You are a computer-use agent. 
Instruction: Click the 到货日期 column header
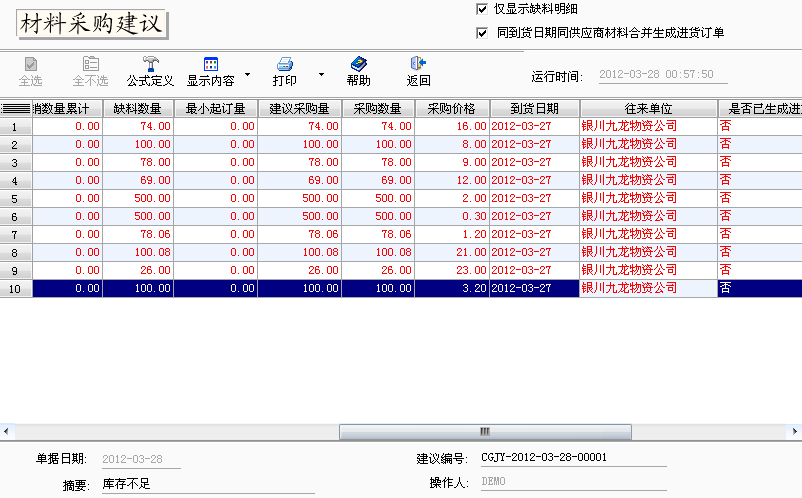coord(534,108)
